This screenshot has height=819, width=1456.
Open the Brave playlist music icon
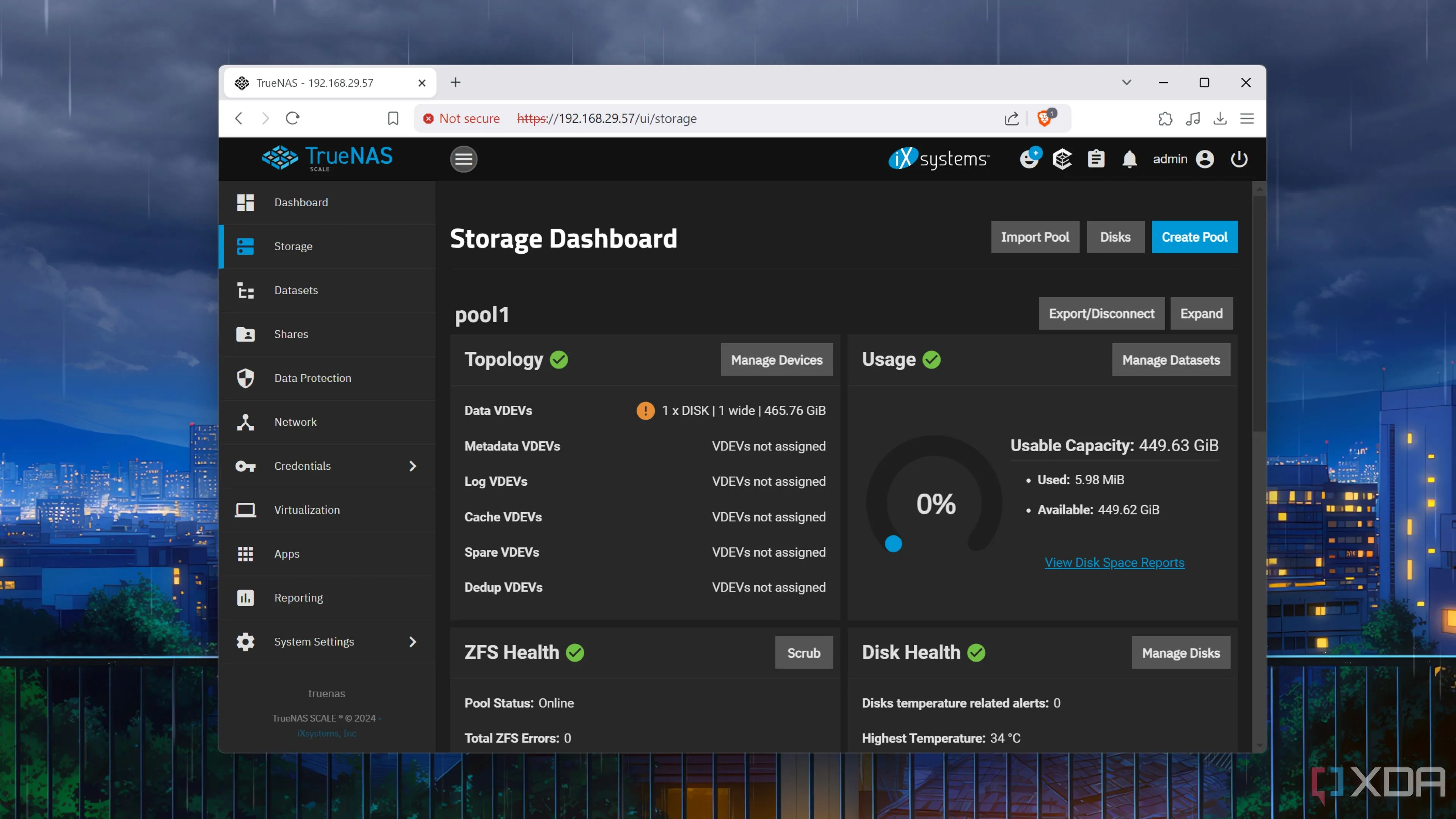1192,118
